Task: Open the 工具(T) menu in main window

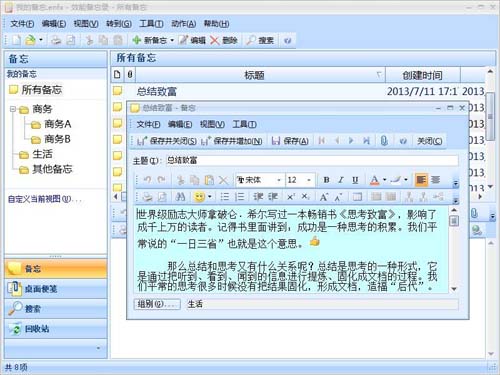Action: pos(151,24)
